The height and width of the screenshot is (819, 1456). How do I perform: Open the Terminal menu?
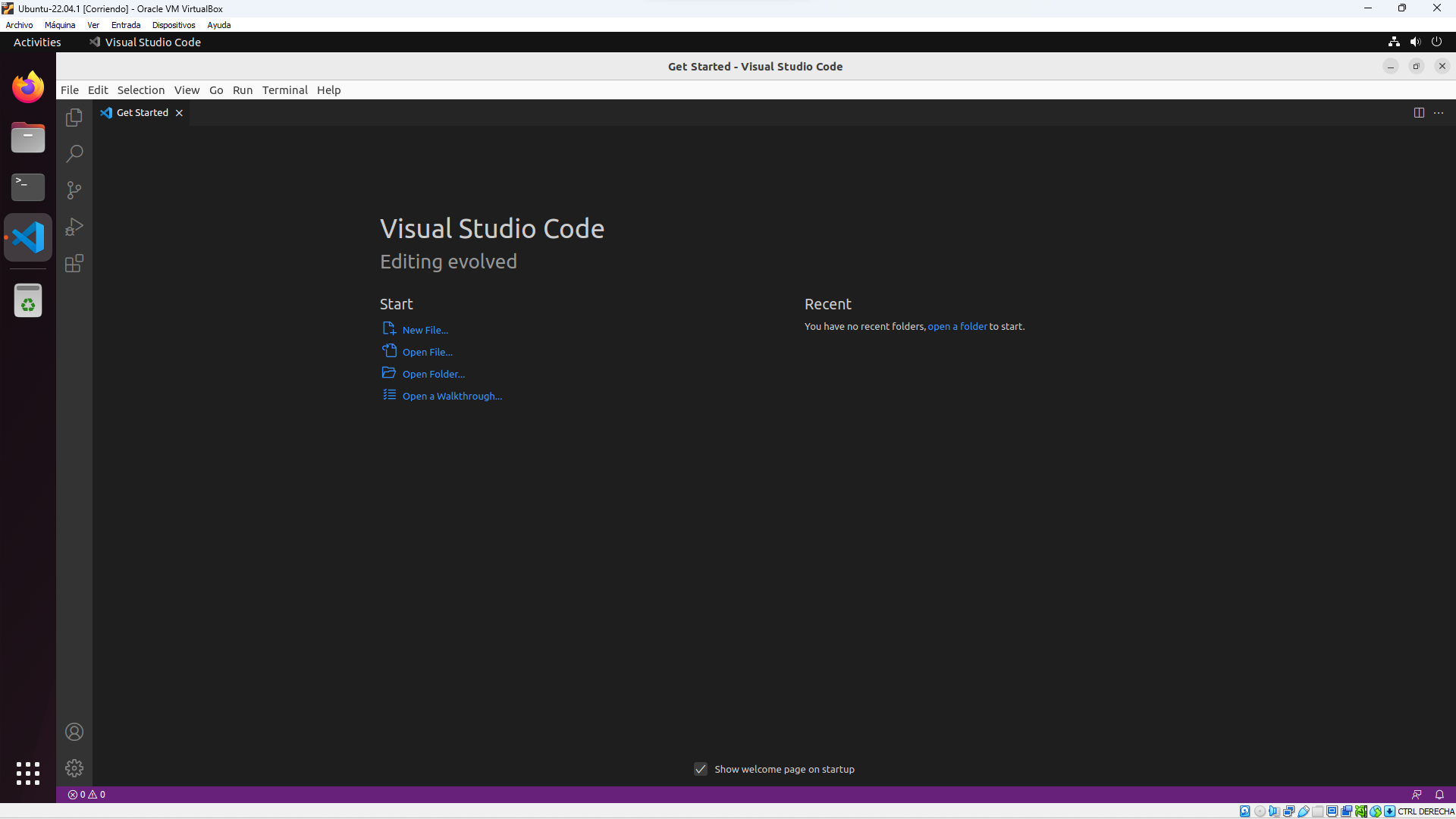(x=284, y=89)
